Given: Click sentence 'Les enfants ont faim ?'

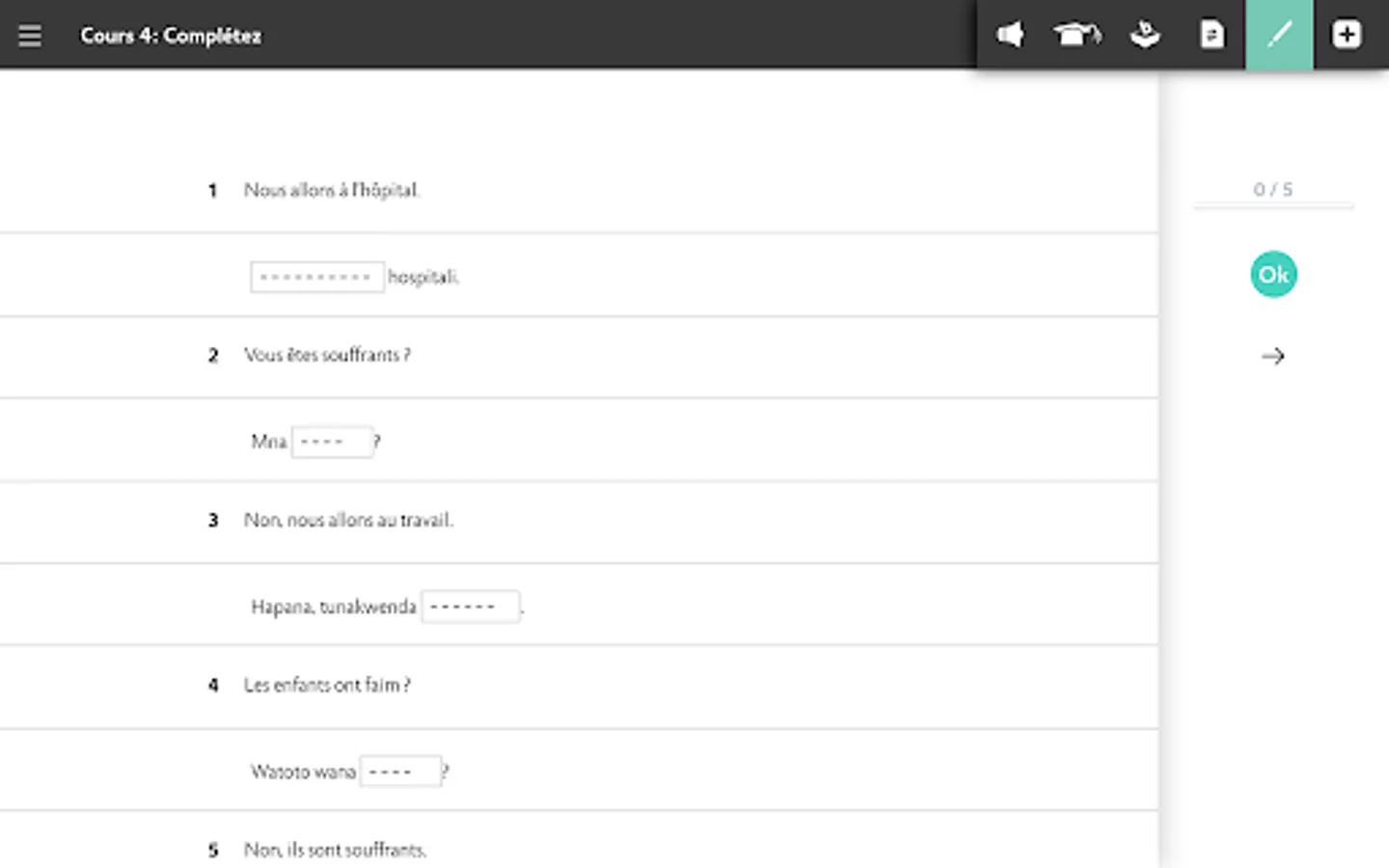Looking at the screenshot, I should (327, 685).
